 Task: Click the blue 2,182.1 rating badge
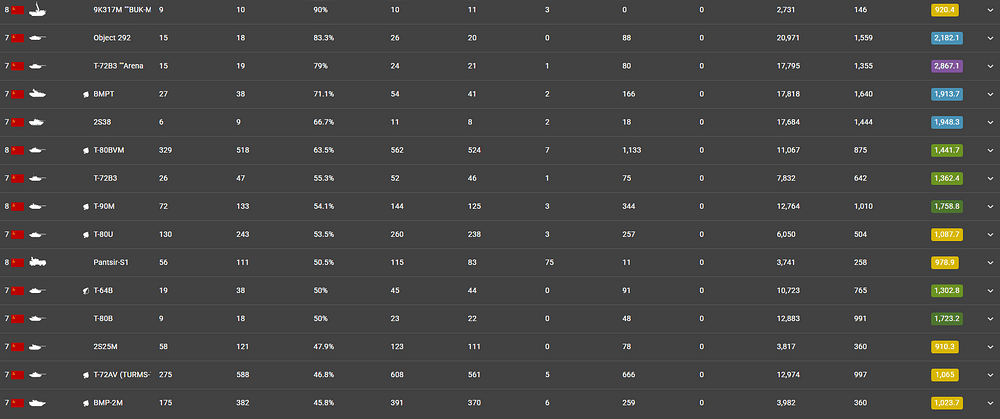click(946, 38)
